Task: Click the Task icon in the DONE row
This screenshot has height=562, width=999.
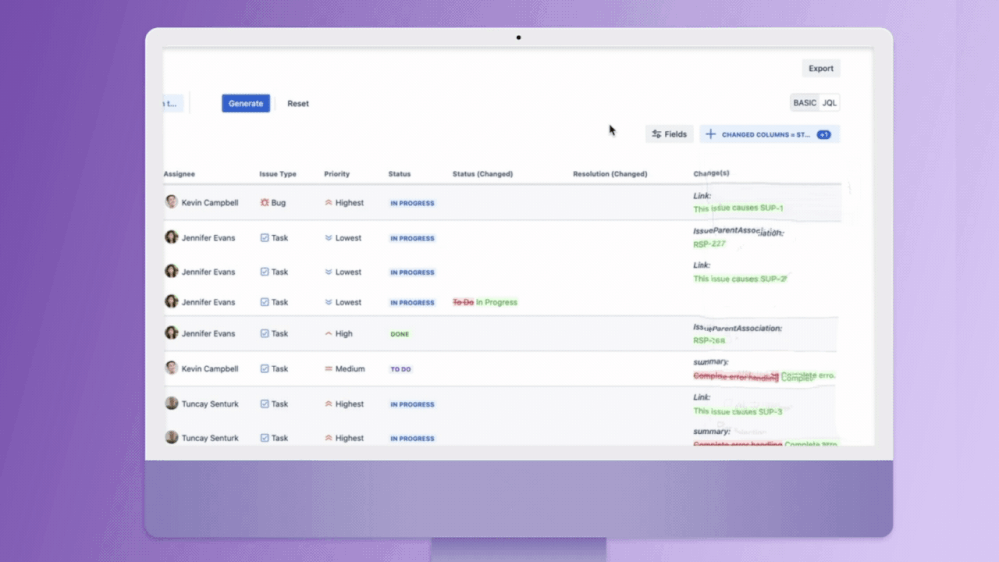Action: [264, 333]
